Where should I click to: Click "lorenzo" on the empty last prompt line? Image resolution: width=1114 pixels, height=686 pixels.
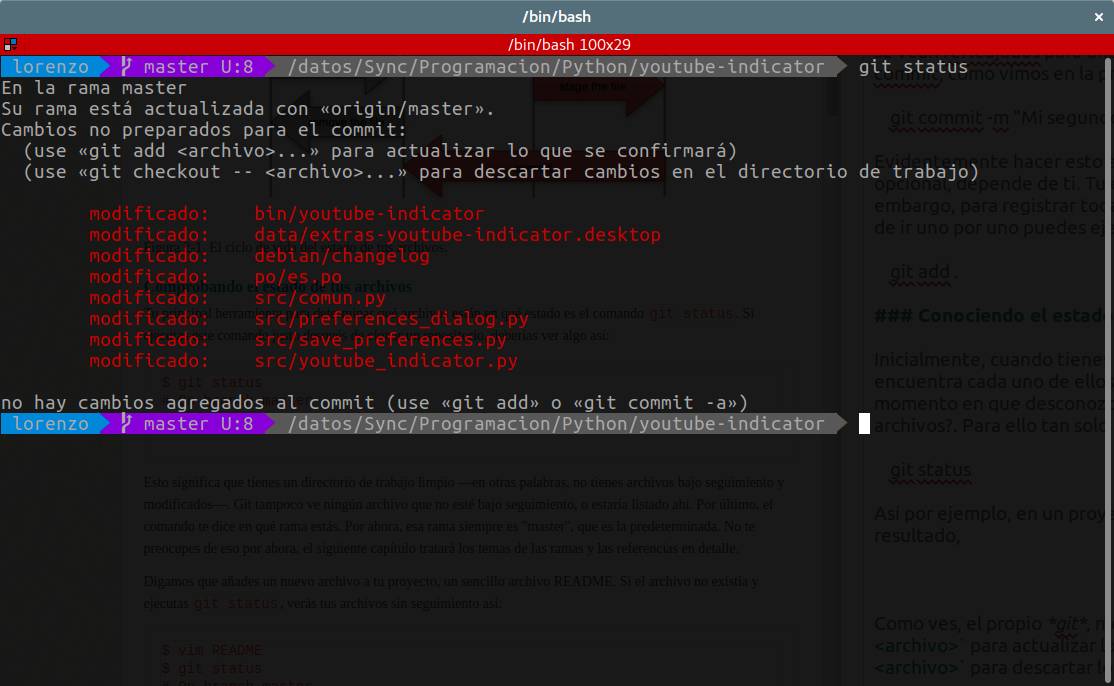50,424
